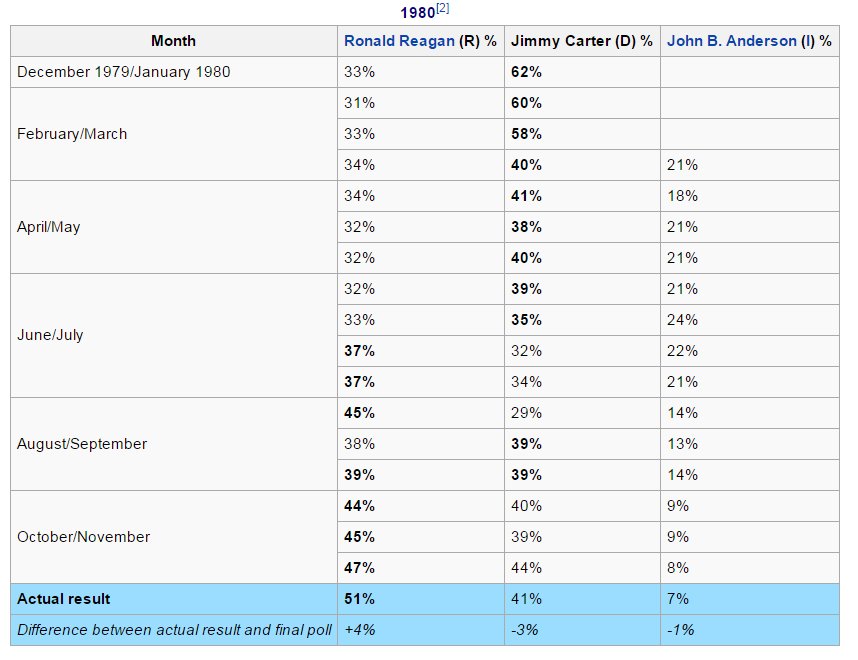858x660 pixels.
Task: Click the 'Difference between actual result and final poll' label
Action: point(174,630)
